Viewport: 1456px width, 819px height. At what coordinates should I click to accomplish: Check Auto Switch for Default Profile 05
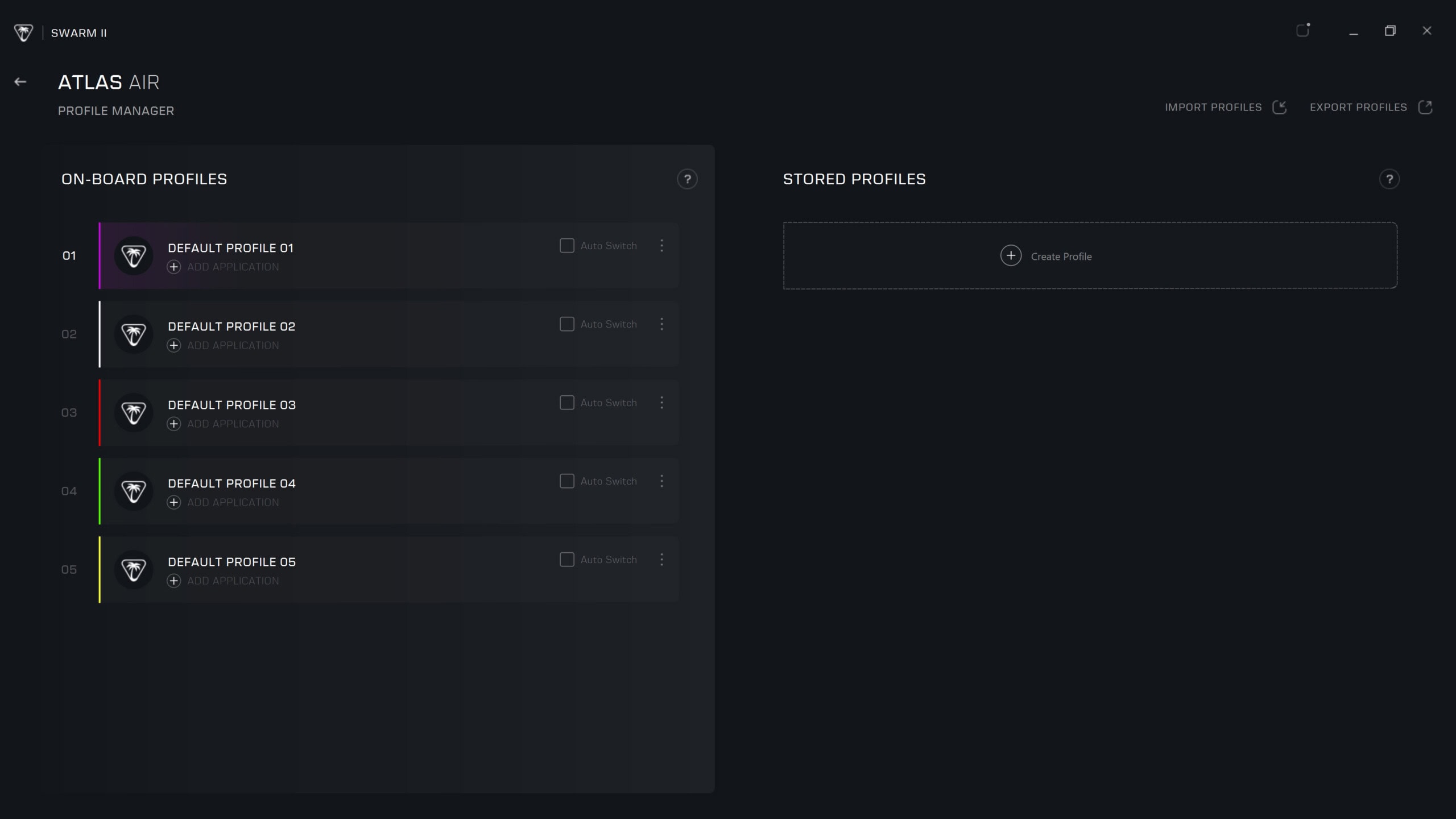click(567, 560)
